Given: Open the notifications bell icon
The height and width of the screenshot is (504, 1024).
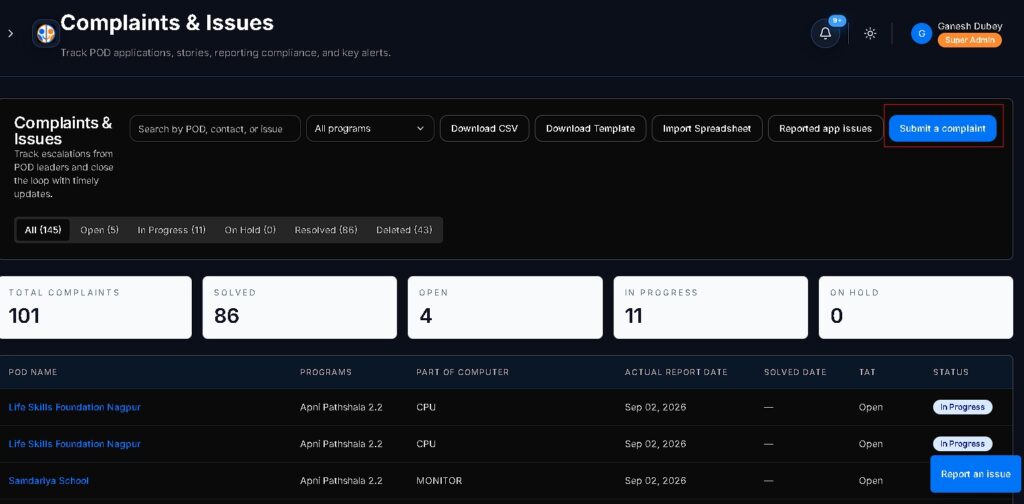Looking at the screenshot, I should pos(825,33).
